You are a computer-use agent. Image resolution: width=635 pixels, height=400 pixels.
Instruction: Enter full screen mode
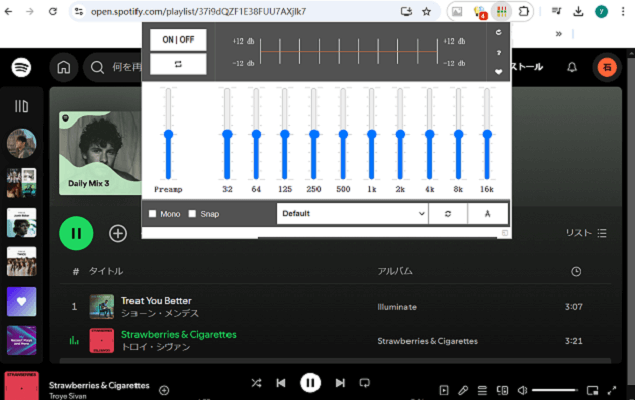[x=612, y=390]
